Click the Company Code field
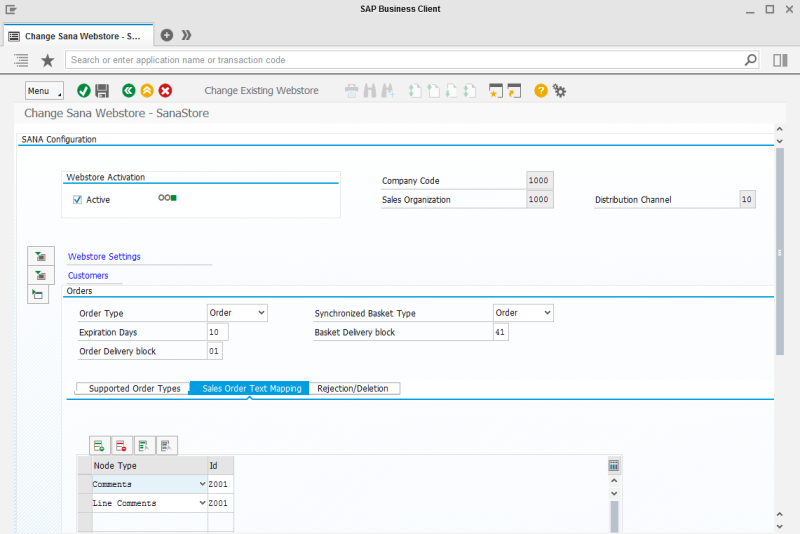 pos(539,180)
